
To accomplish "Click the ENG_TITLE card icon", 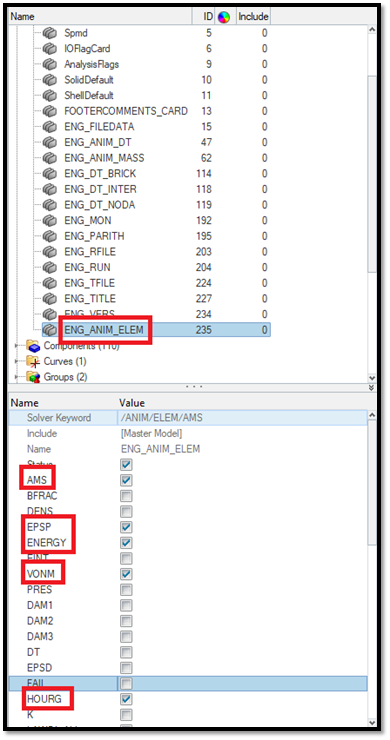I will pos(50,299).
